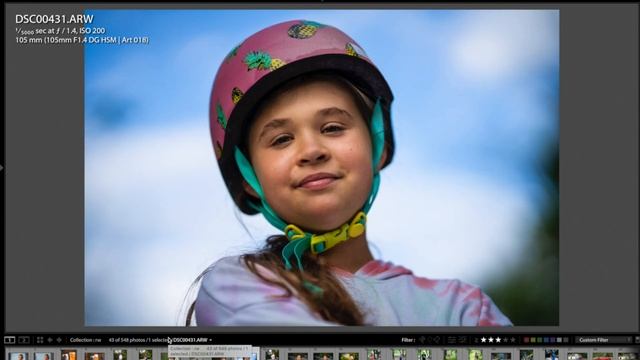Select the orange-toned filmstrip thumbnail
This screenshot has height=360, width=640.
69,355
